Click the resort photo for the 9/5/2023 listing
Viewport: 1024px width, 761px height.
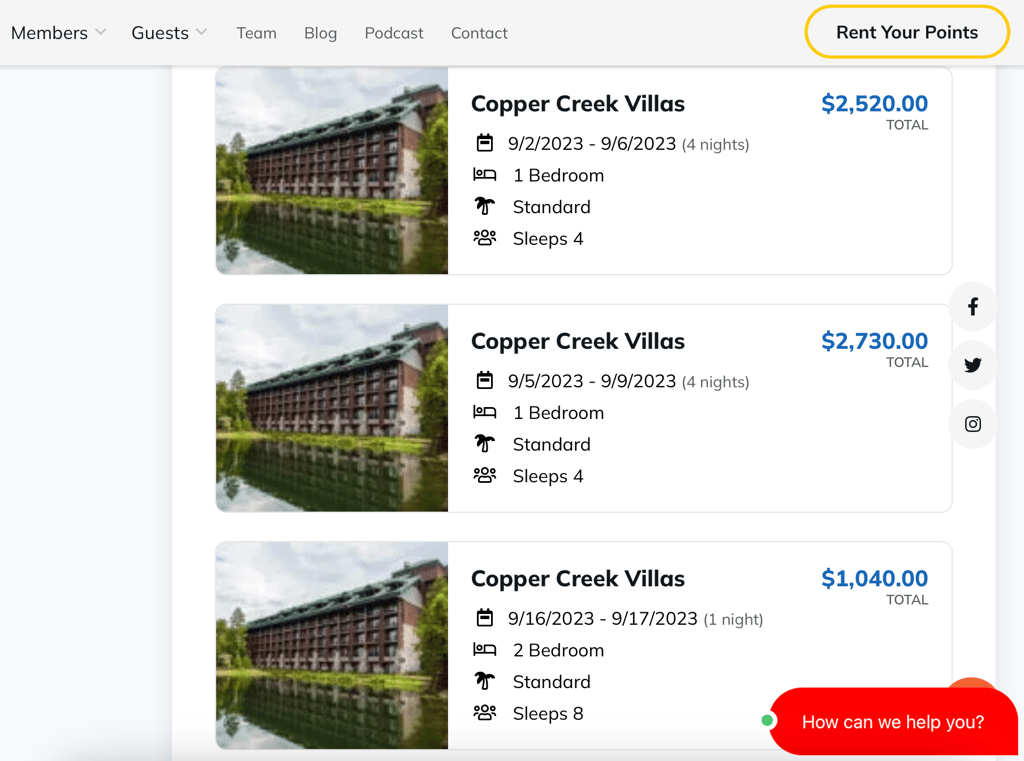[332, 408]
